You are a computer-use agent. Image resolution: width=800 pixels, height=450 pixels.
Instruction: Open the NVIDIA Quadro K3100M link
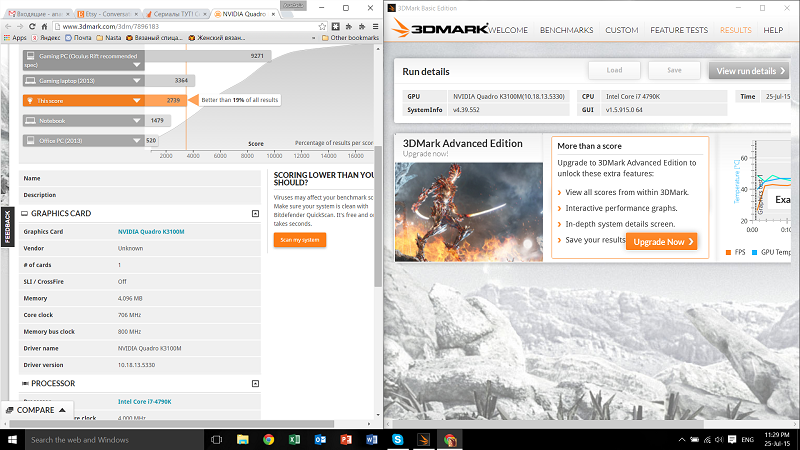pos(151,232)
